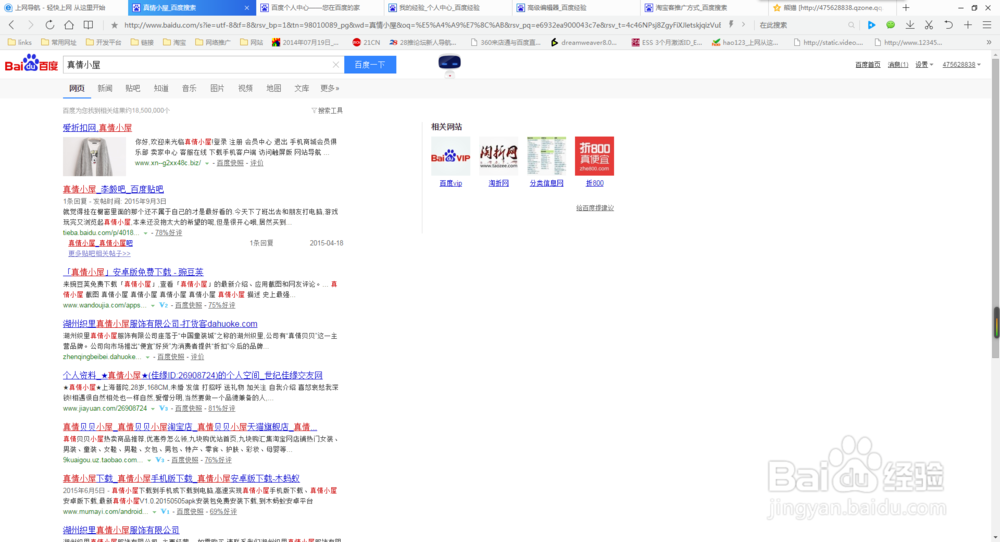Open the 网络推广 bookmark folder
This screenshot has width=1000, height=542.
(213, 42)
